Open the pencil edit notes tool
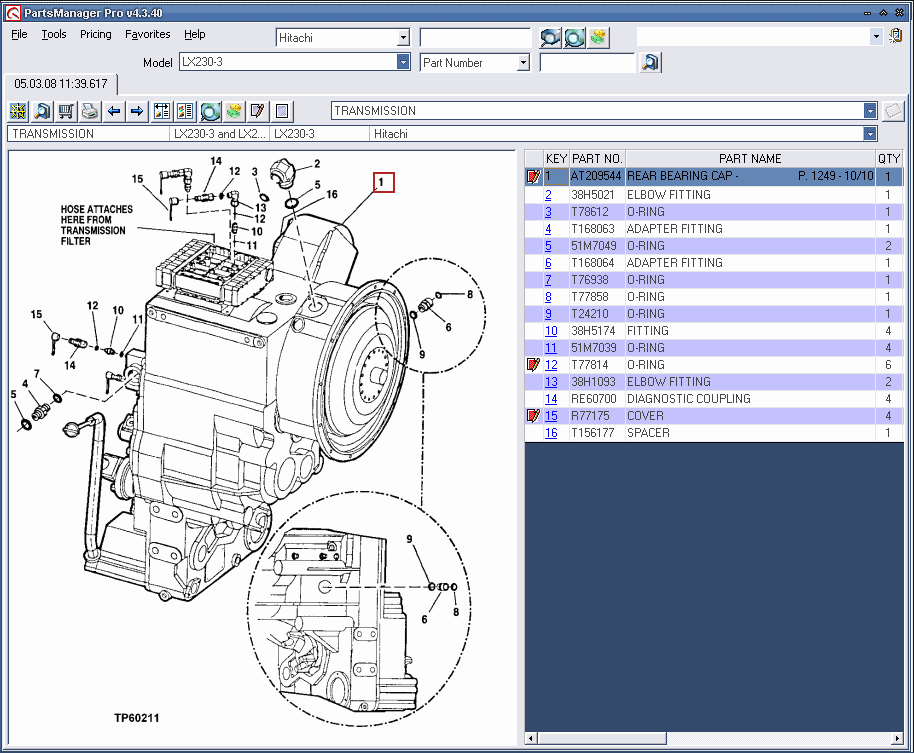This screenshot has height=753, width=914. pyautogui.click(x=258, y=111)
